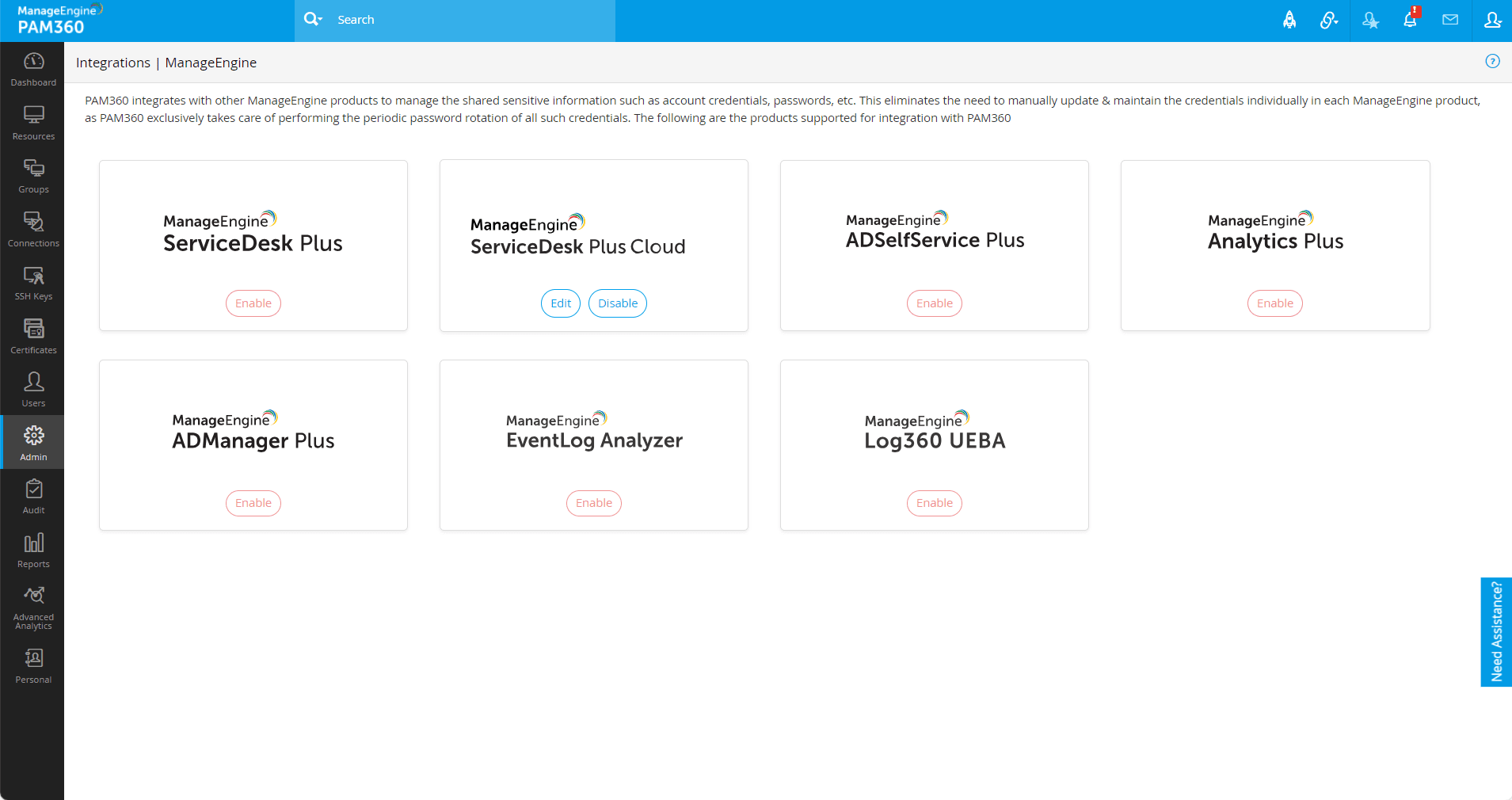Navigate to SSH Keys
1512x800 pixels.
click(33, 283)
